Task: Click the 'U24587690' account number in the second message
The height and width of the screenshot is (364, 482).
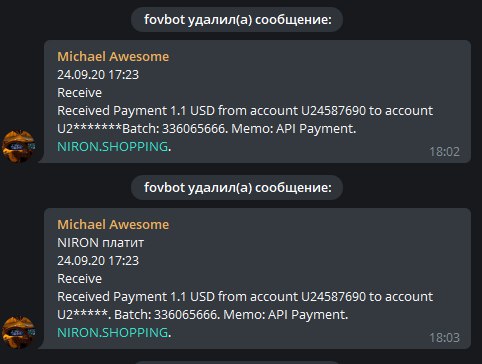Action: [333, 297]
